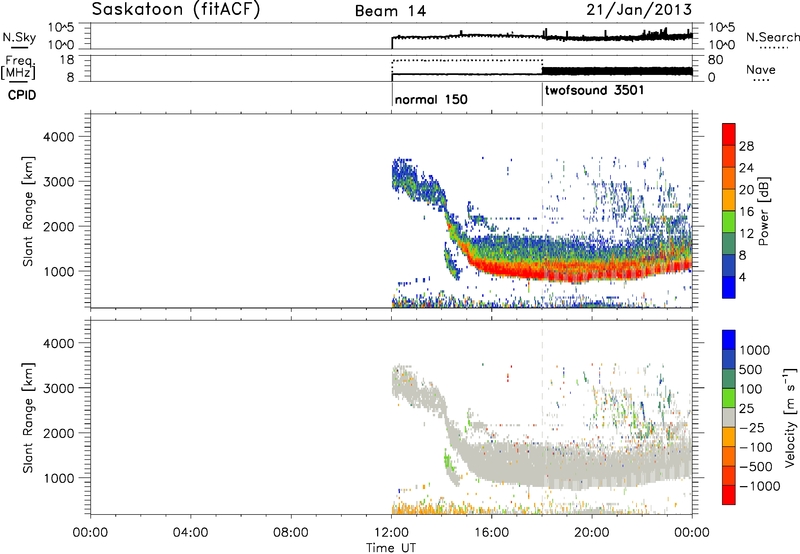Click the "04:00" time tick label

click(x=190, y=533)
